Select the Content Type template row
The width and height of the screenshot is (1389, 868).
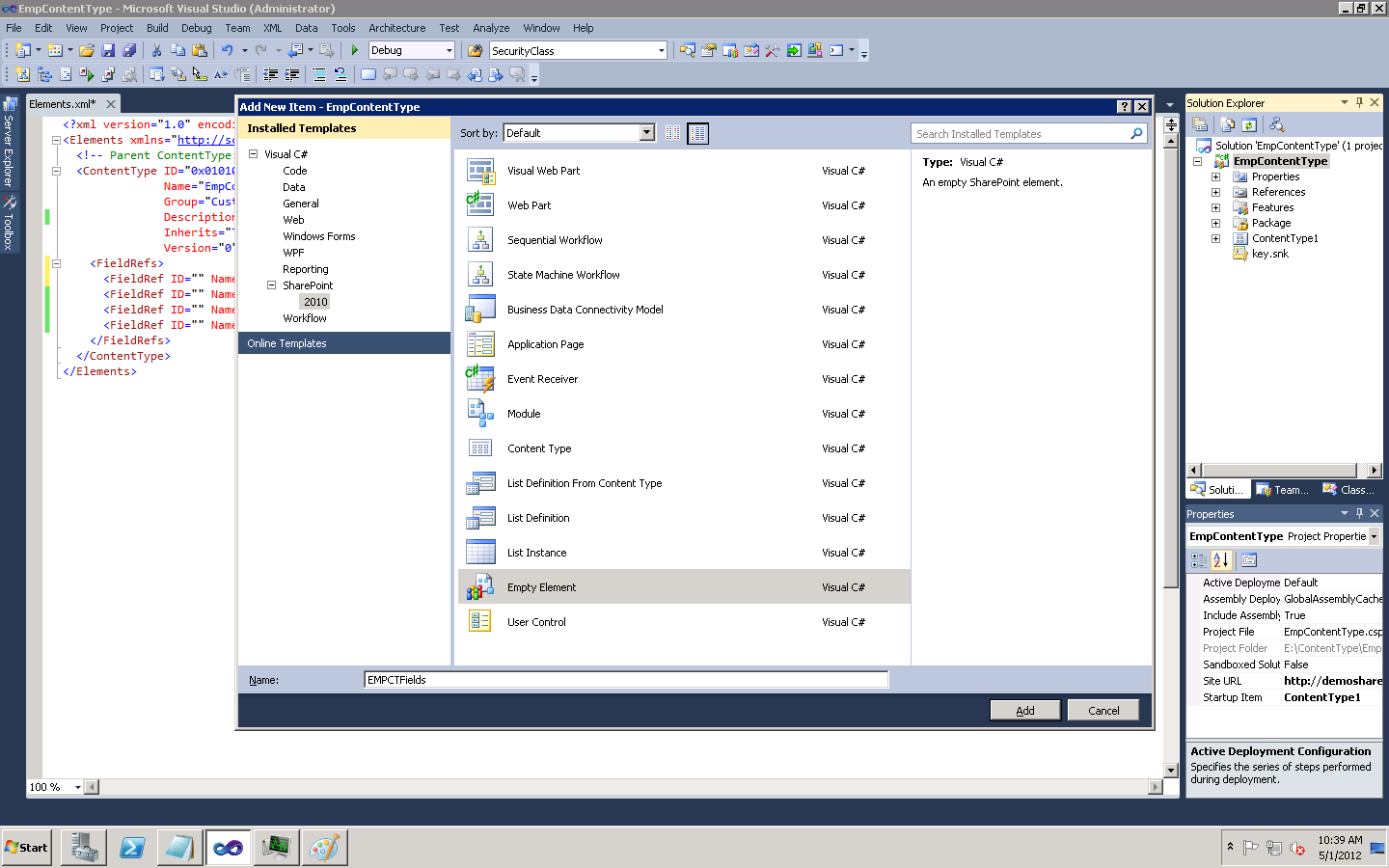(x=684, y=448)
